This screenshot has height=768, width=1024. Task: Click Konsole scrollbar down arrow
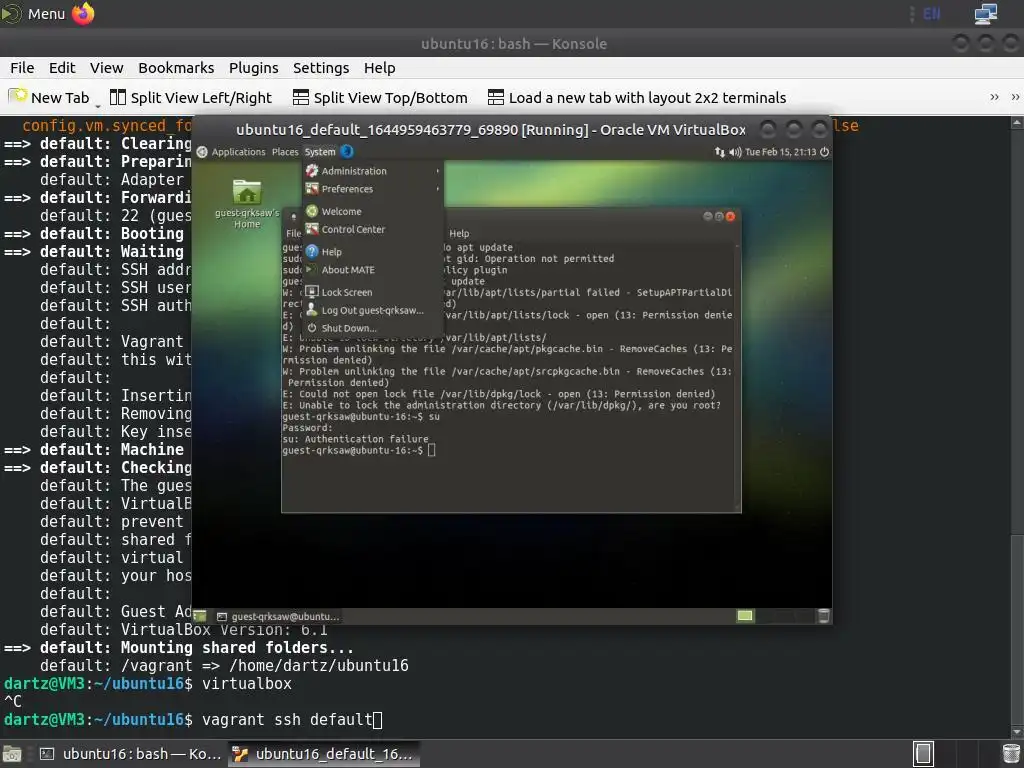pyautogui.click(x=1017, y=732)
